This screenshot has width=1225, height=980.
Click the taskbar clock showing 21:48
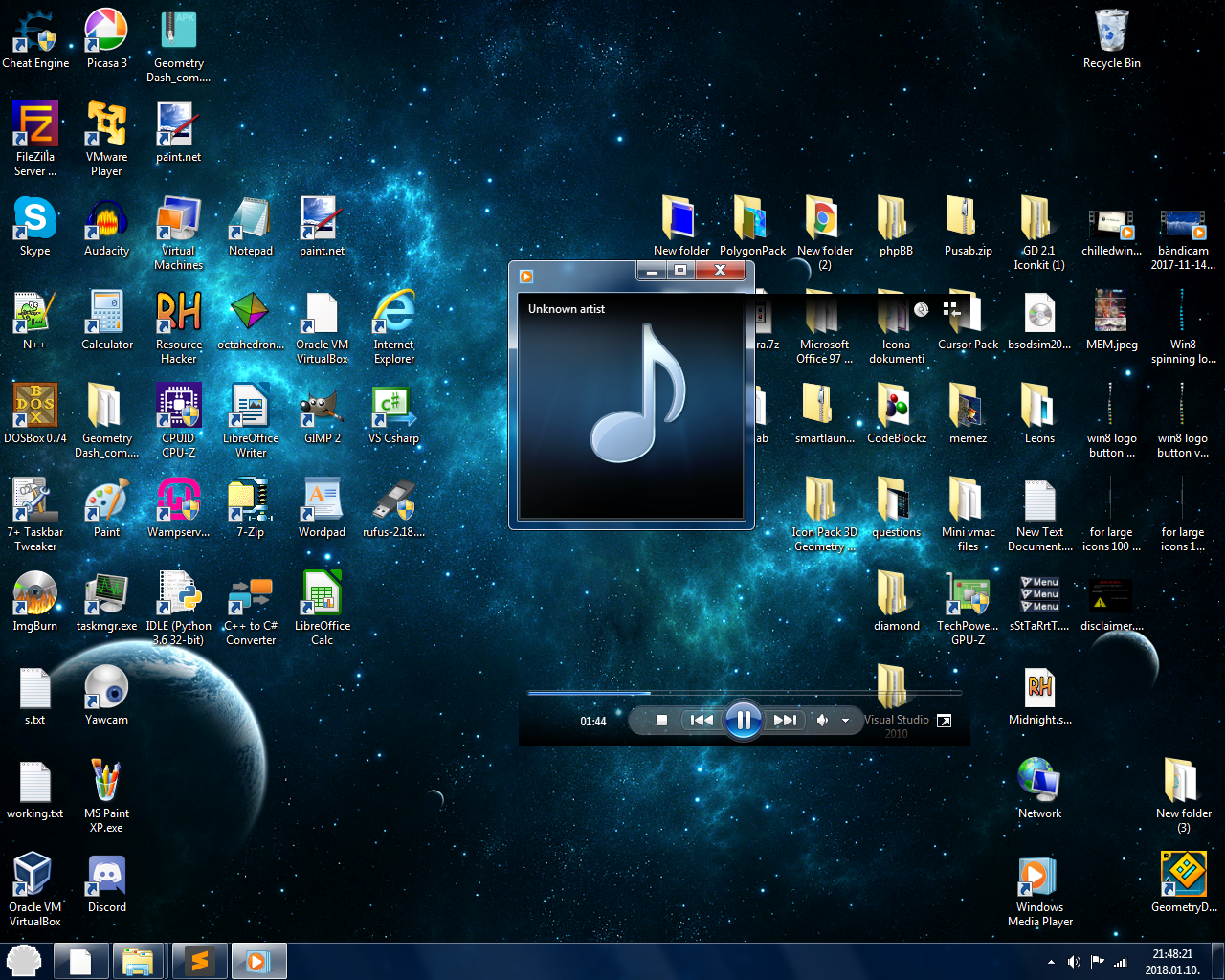point(1172,961)
